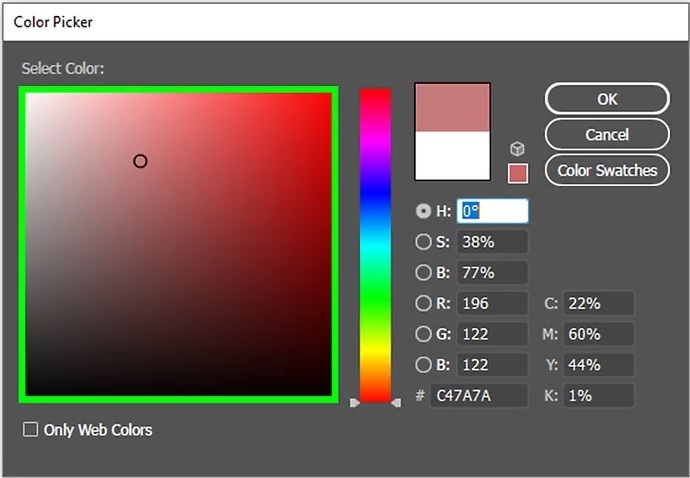The image size is (690, 478).
Task: Click the C cyan percentage field
Action: (x=598, y=304)
